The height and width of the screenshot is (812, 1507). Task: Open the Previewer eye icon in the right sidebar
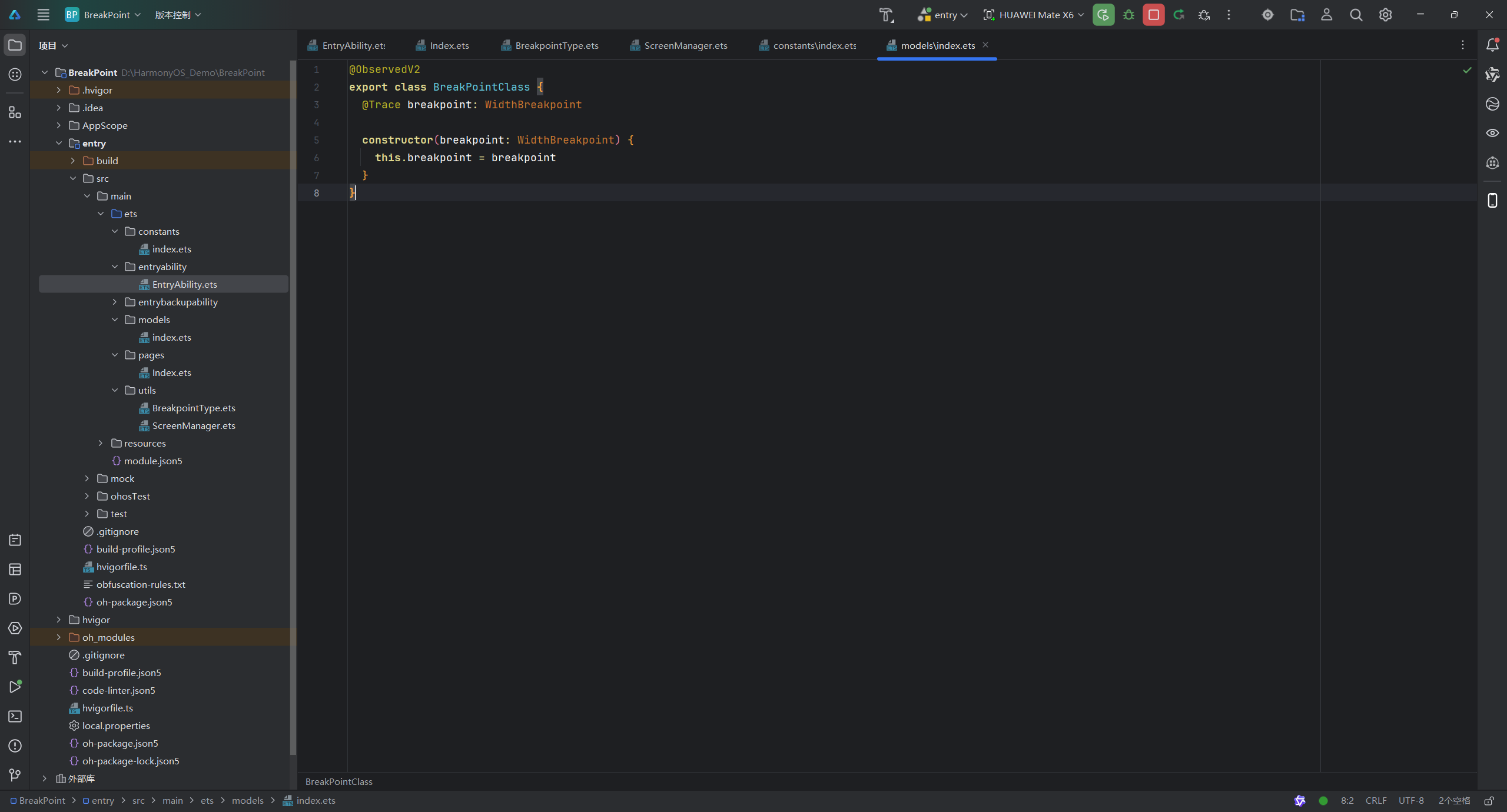click(x=1492, y=133)
